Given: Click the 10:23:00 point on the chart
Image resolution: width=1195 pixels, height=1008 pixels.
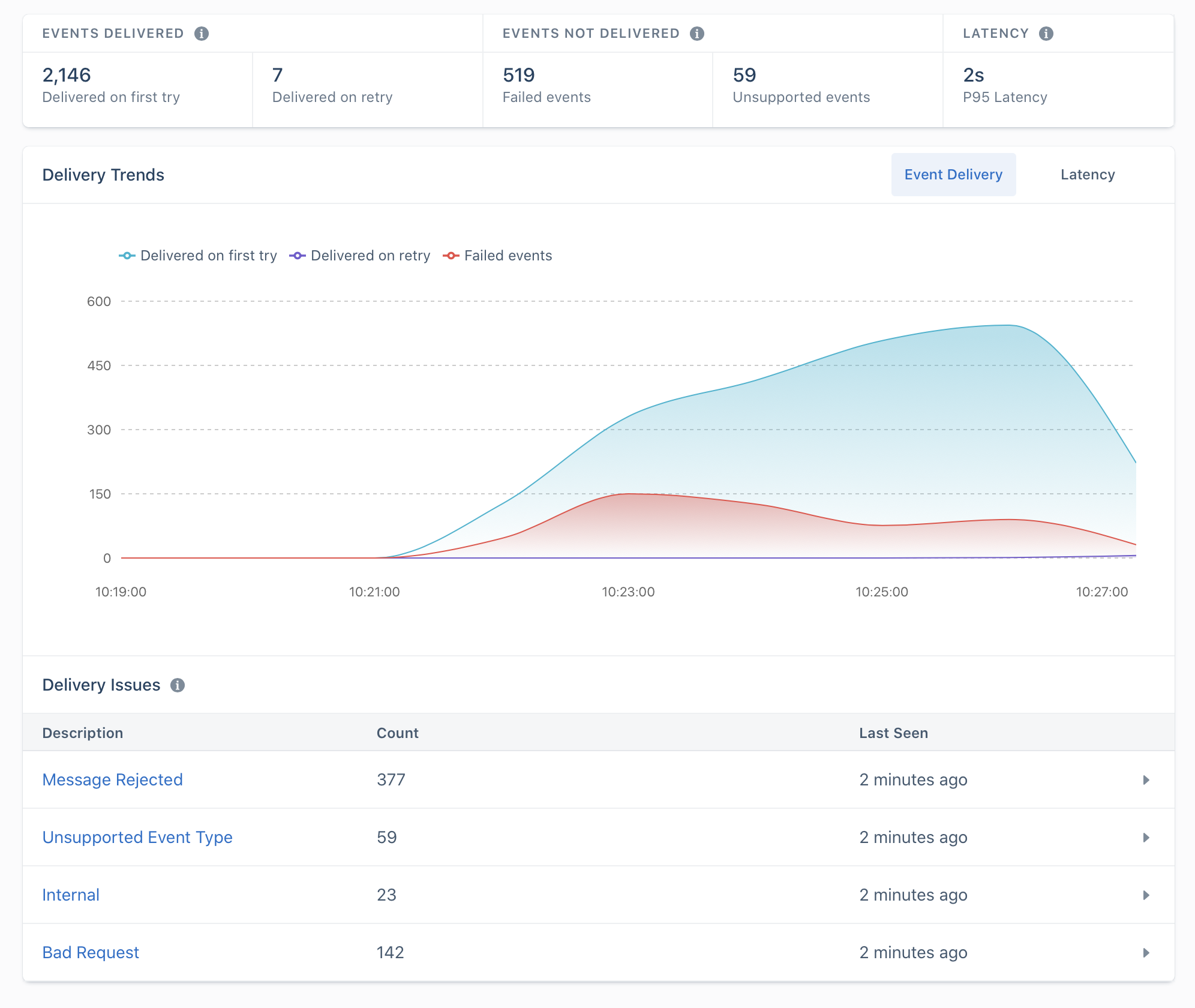Looking at the screenshot, I should point(627,591).
